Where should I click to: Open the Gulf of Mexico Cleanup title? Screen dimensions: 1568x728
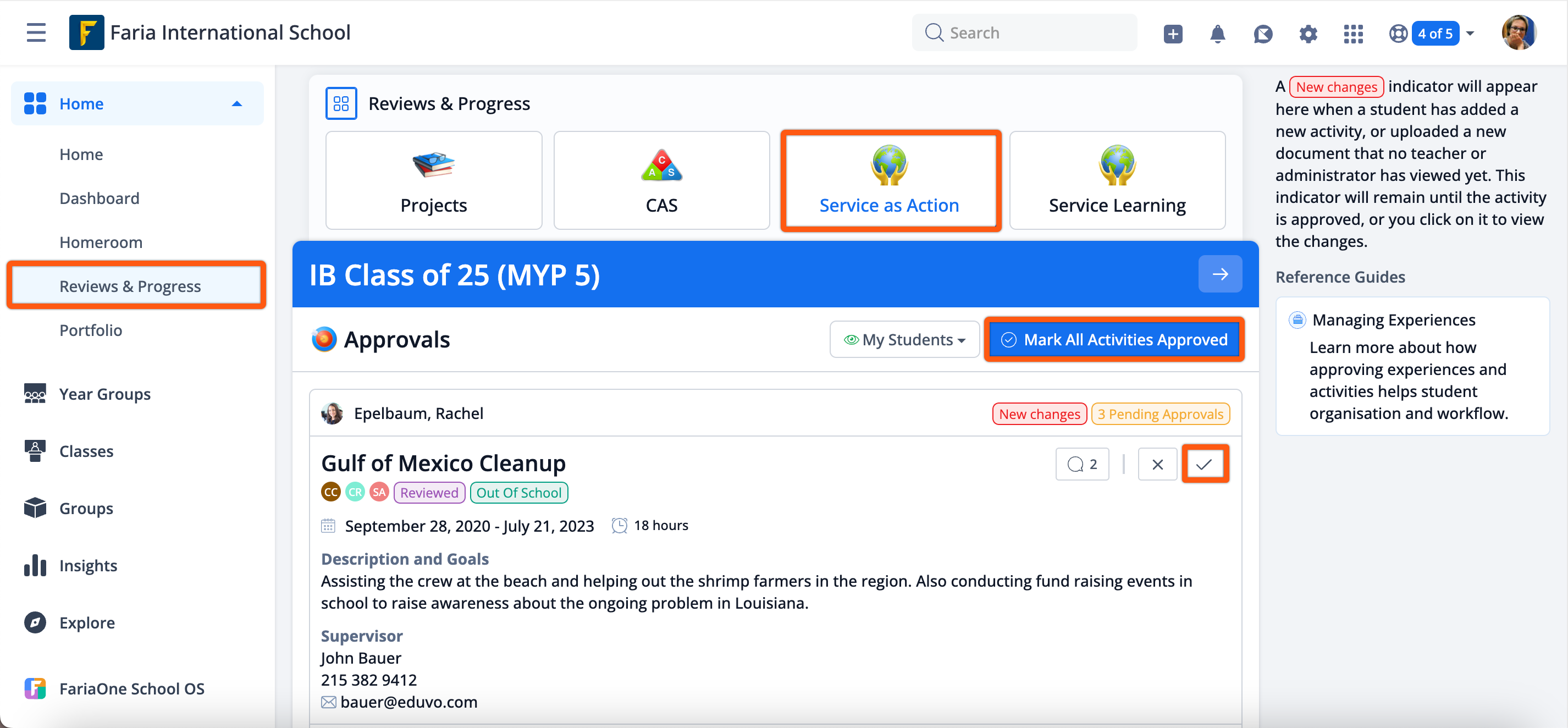[x=443, y=464]
